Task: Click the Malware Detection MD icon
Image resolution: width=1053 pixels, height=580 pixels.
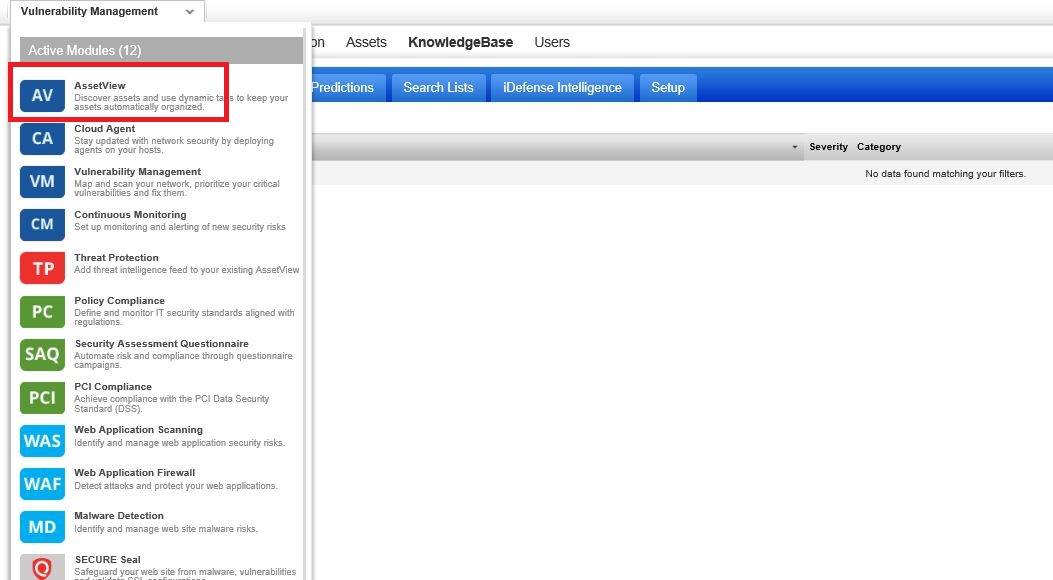Action: click(41, 526)
